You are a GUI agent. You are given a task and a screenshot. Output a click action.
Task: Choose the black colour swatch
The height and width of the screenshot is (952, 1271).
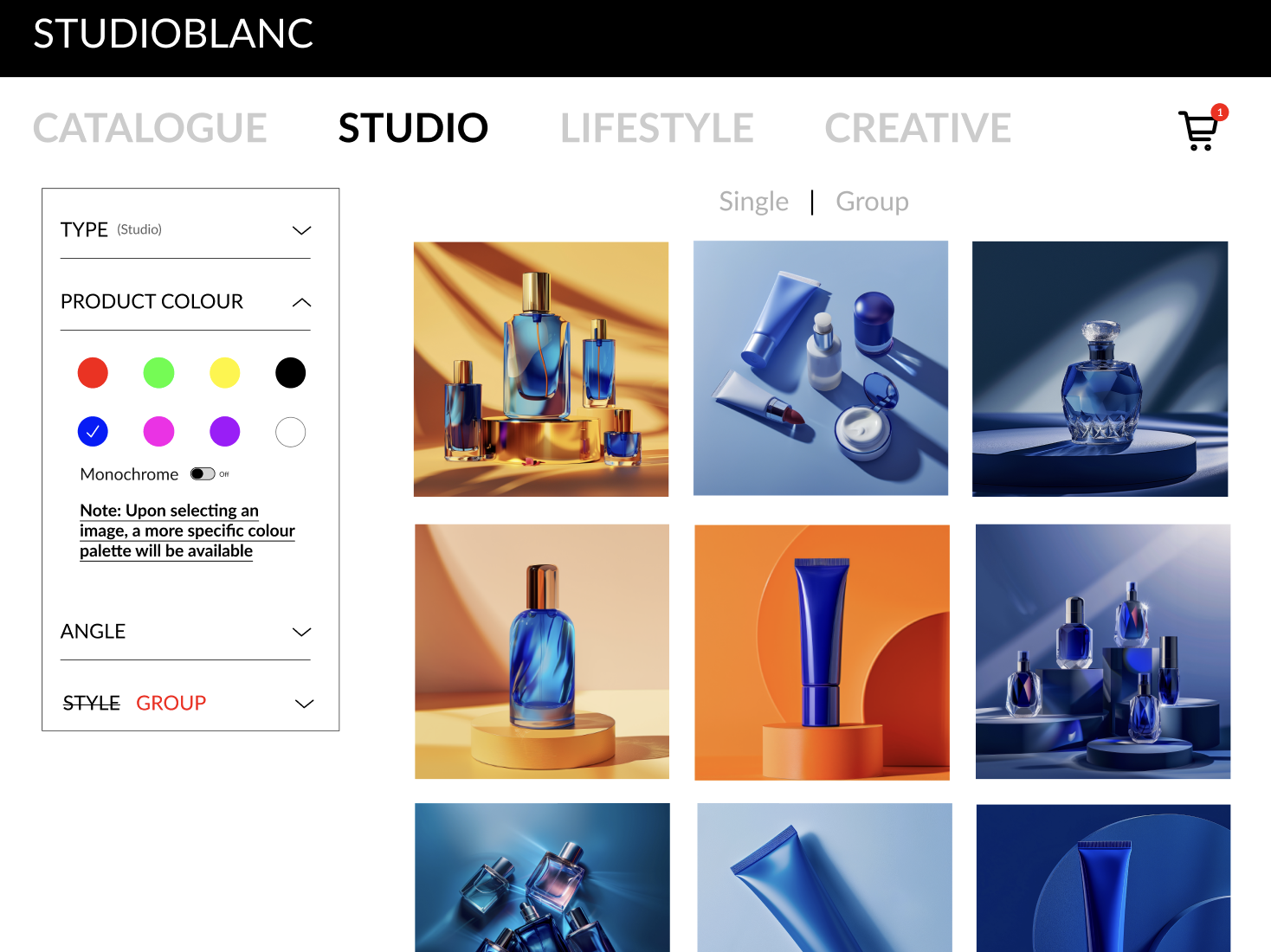[291, 373]
